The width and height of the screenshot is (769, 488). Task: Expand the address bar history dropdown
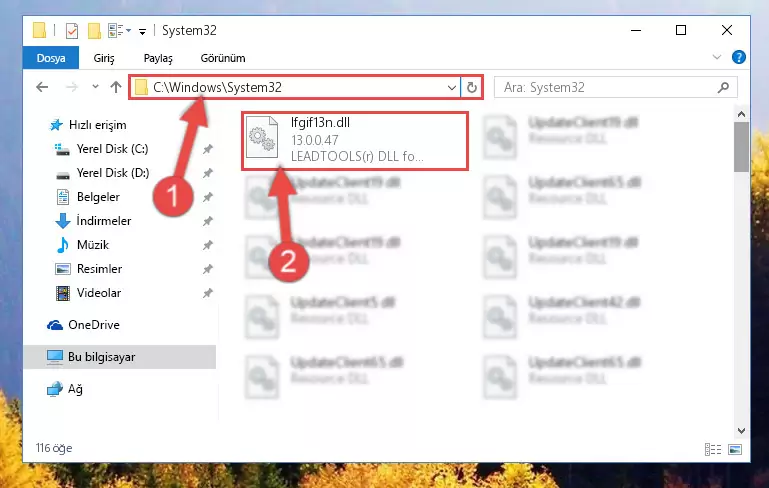click(452, 88)
